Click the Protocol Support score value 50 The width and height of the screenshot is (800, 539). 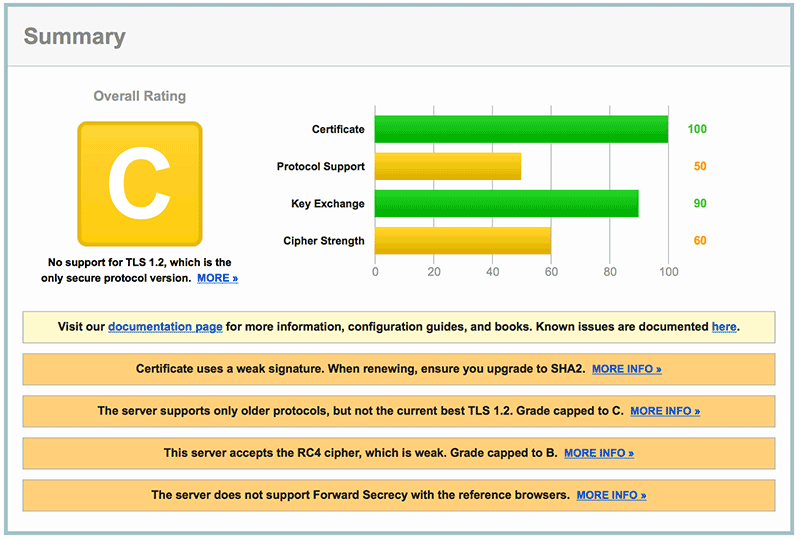tap(700, 166)
